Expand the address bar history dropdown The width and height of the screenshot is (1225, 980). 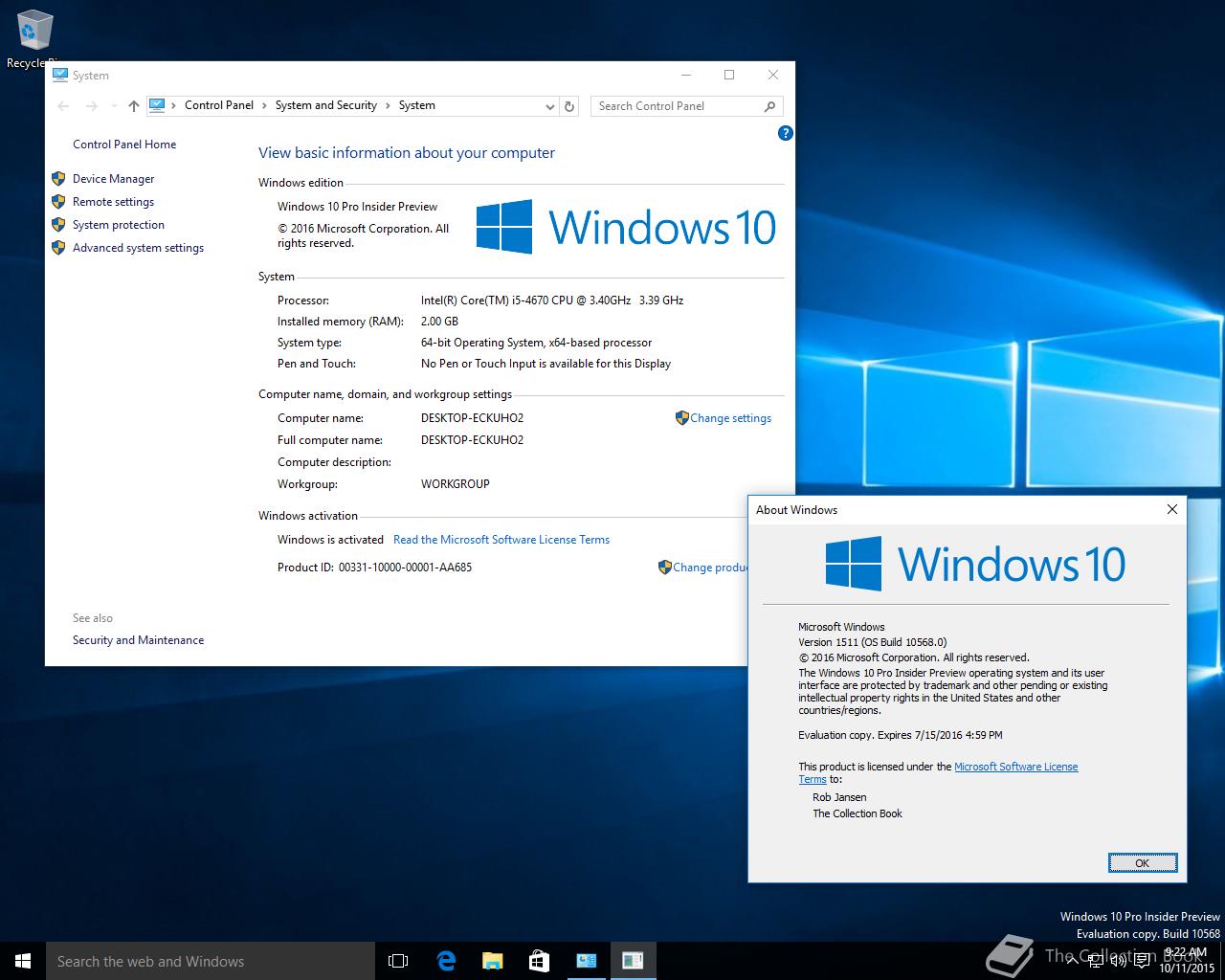549,106
